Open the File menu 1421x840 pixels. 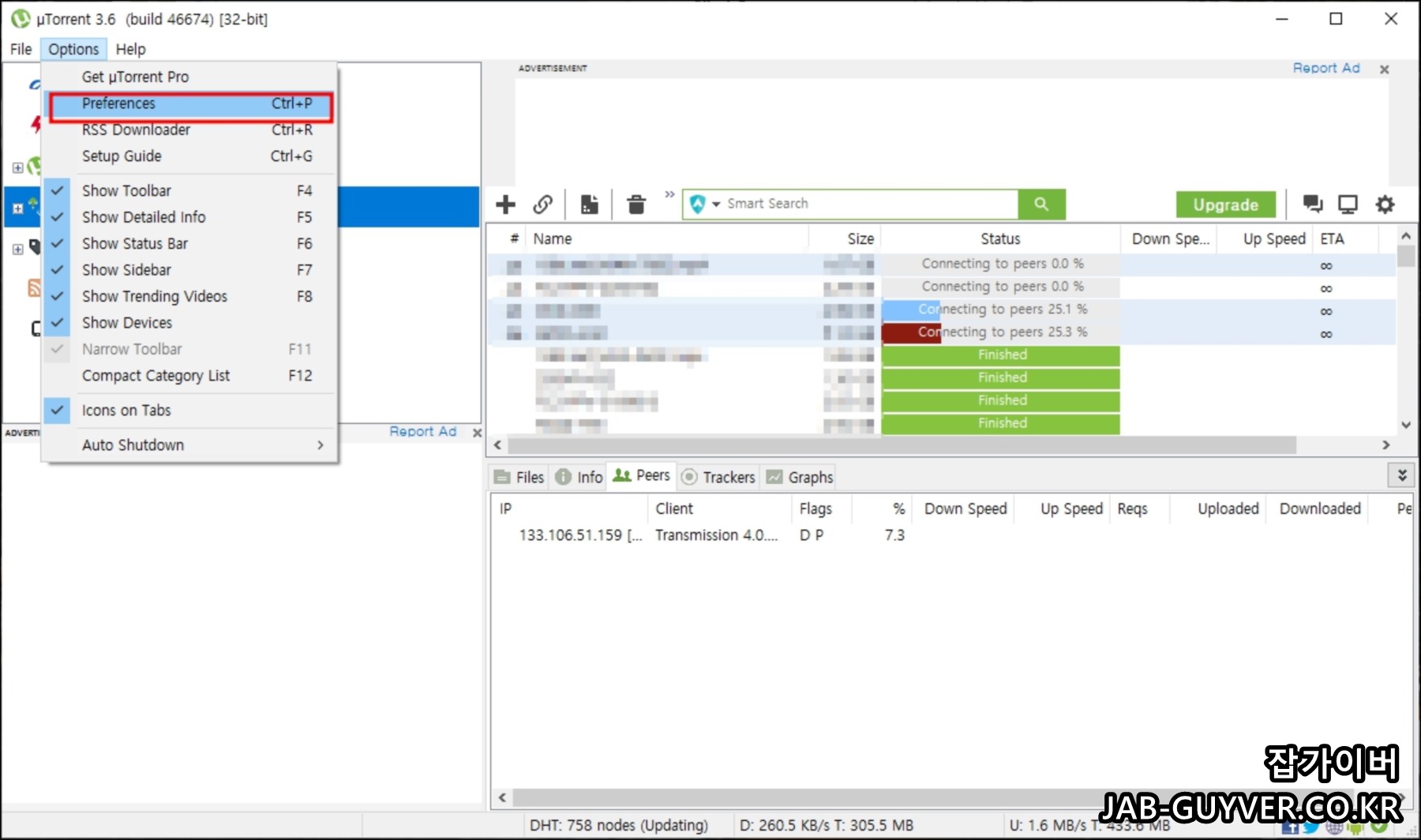[21, 49]
